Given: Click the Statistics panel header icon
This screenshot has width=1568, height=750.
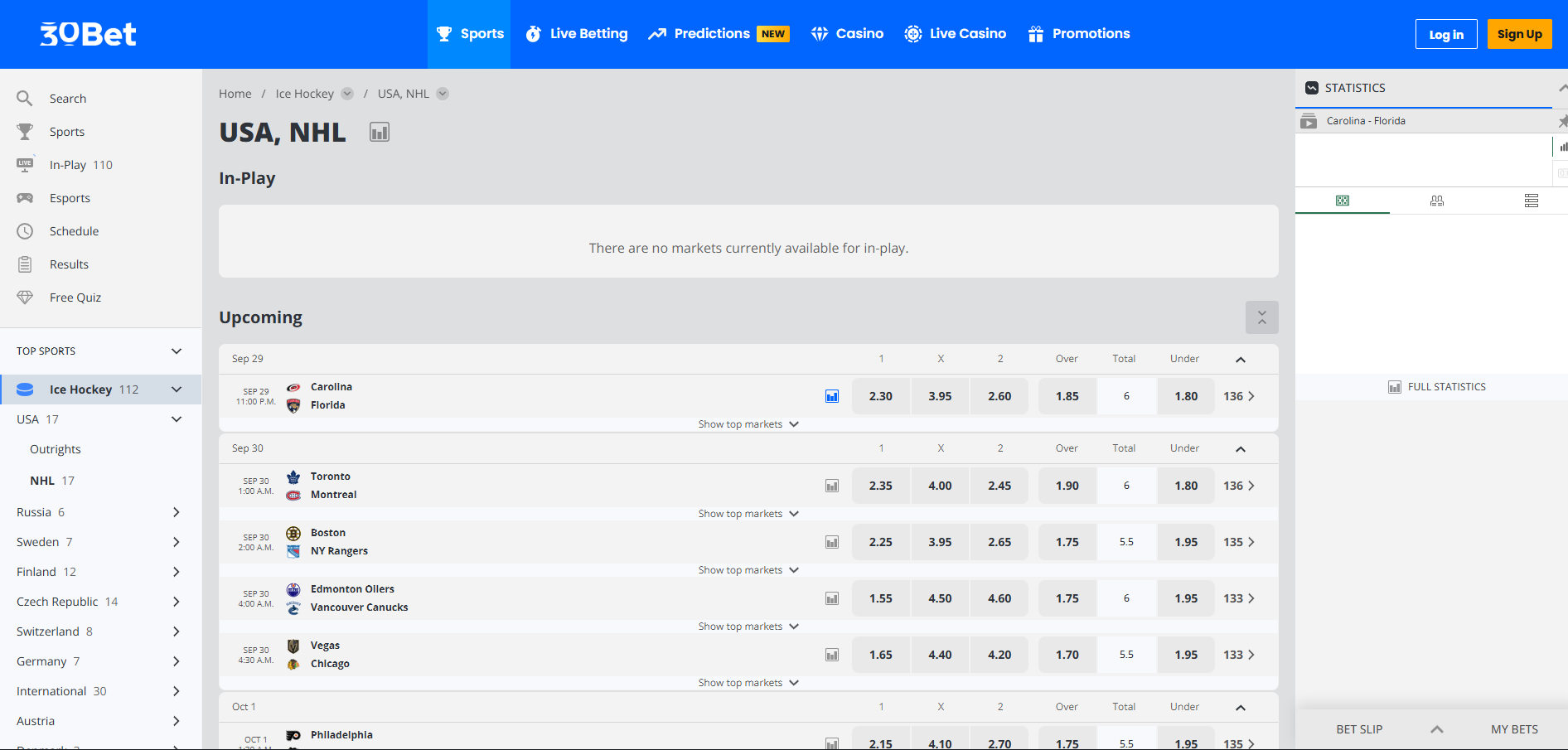Looking at the screenshot, I should click(x=1312, y=88).
